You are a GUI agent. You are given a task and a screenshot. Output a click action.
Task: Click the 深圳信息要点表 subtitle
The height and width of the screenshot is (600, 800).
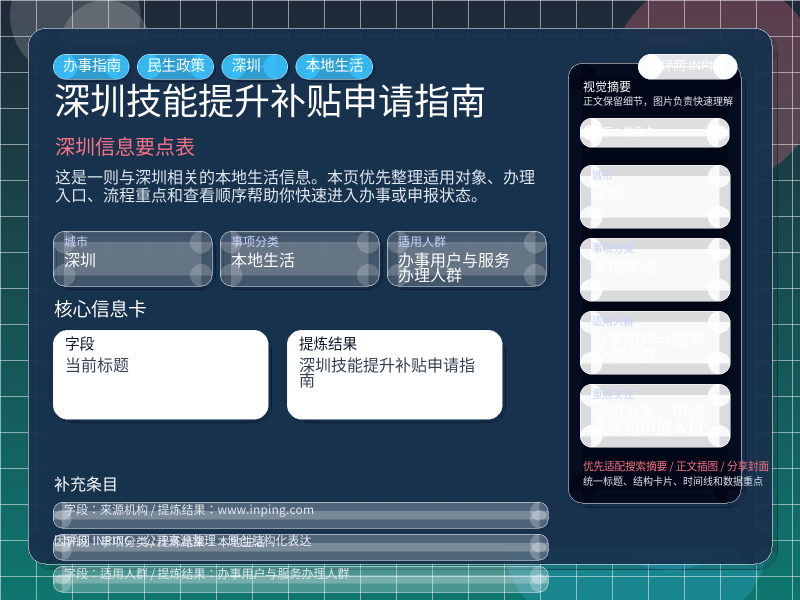pos(125,147)
